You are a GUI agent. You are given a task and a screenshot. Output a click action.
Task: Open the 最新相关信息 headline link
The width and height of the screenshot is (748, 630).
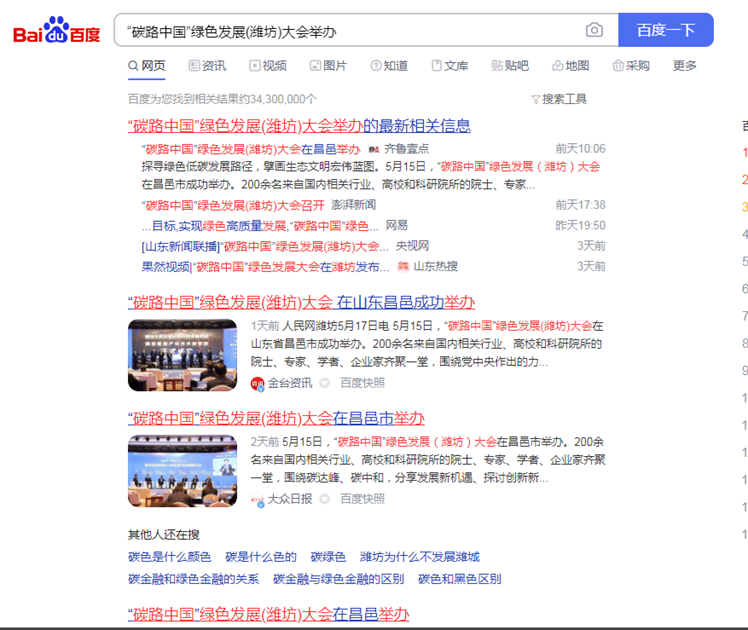pos(299,126)
